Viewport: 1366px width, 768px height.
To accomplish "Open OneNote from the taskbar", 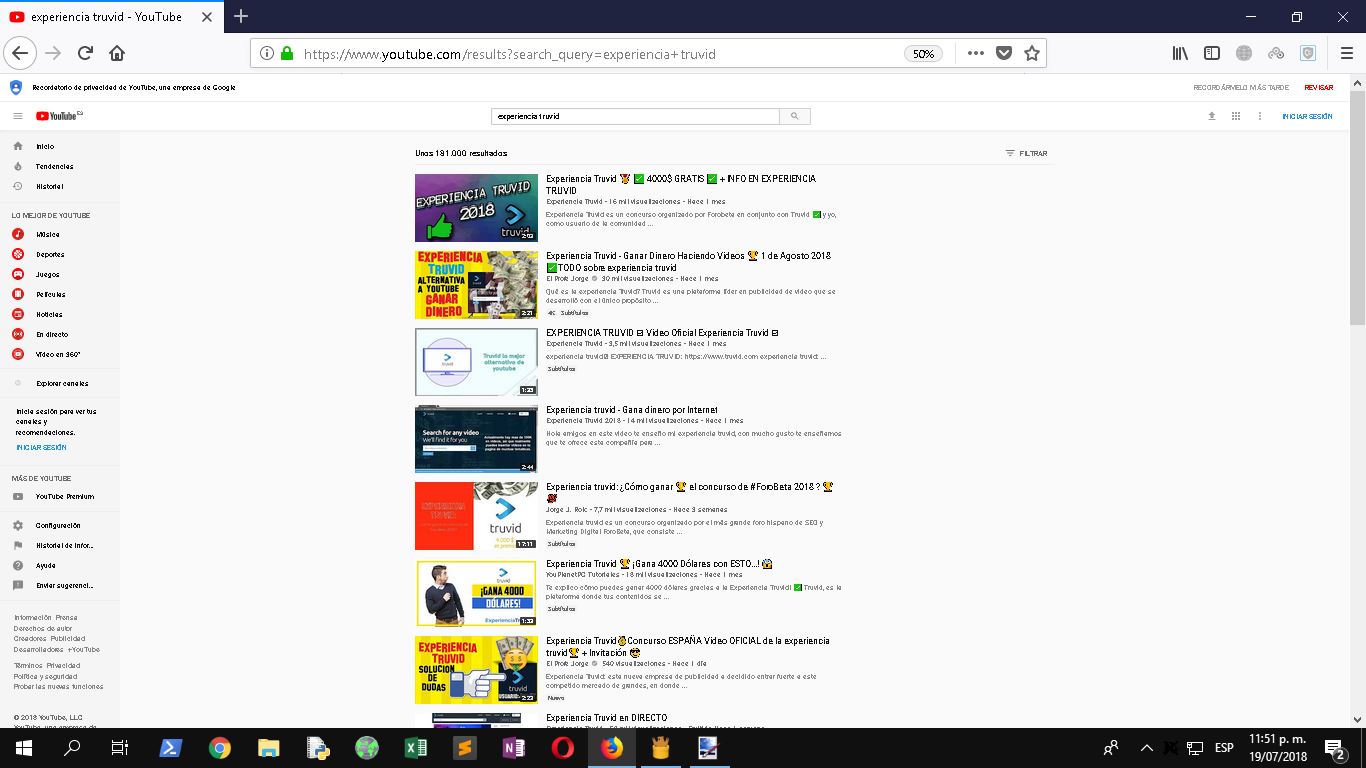I will pyautogui.click(x=513, y=747).
